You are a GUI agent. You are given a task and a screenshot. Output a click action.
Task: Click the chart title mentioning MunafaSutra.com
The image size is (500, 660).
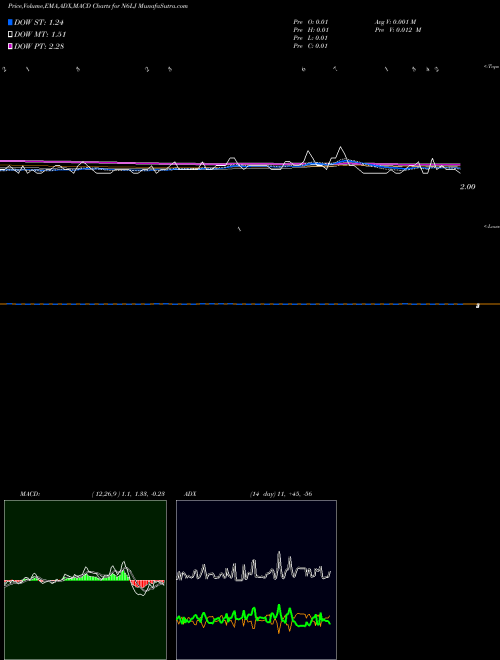click(x=98, y=6)
